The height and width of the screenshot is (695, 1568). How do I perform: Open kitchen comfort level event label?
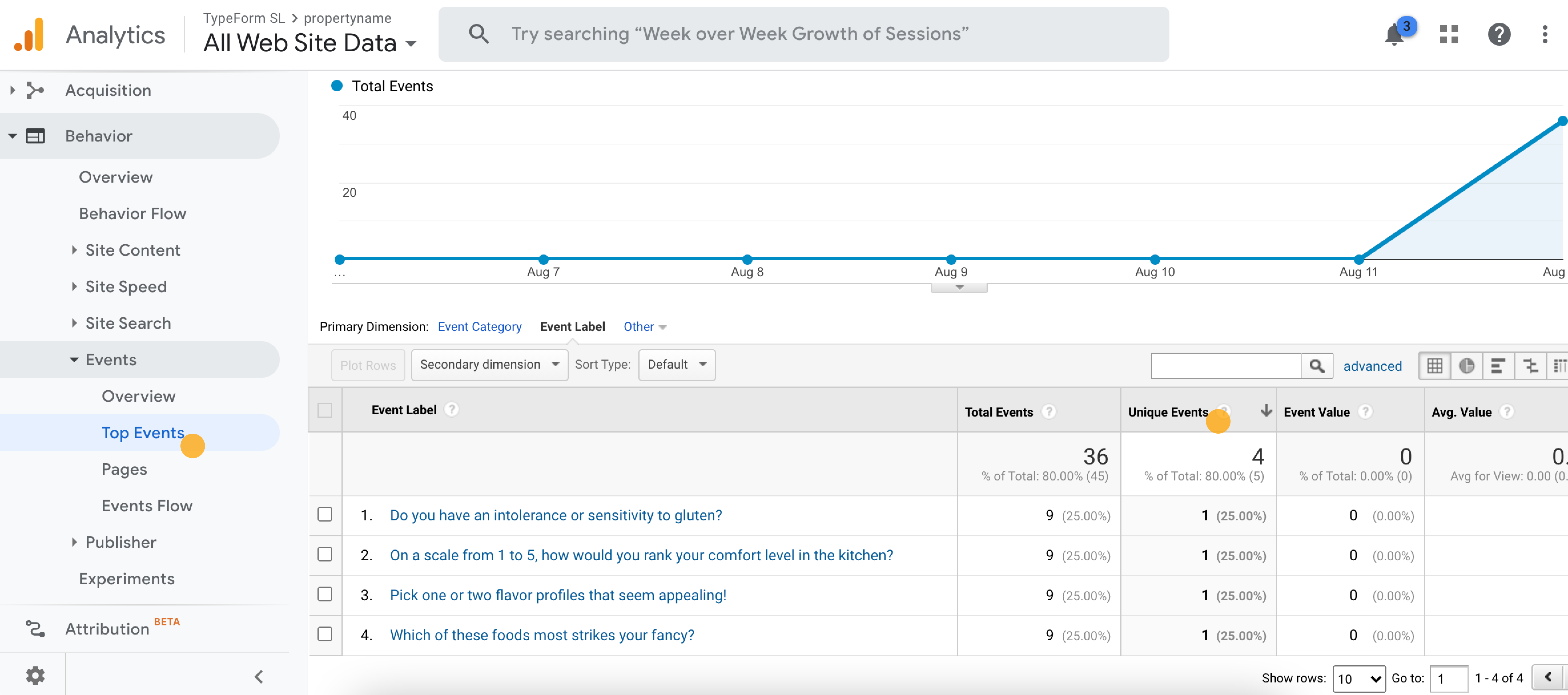tap(642, 555)
